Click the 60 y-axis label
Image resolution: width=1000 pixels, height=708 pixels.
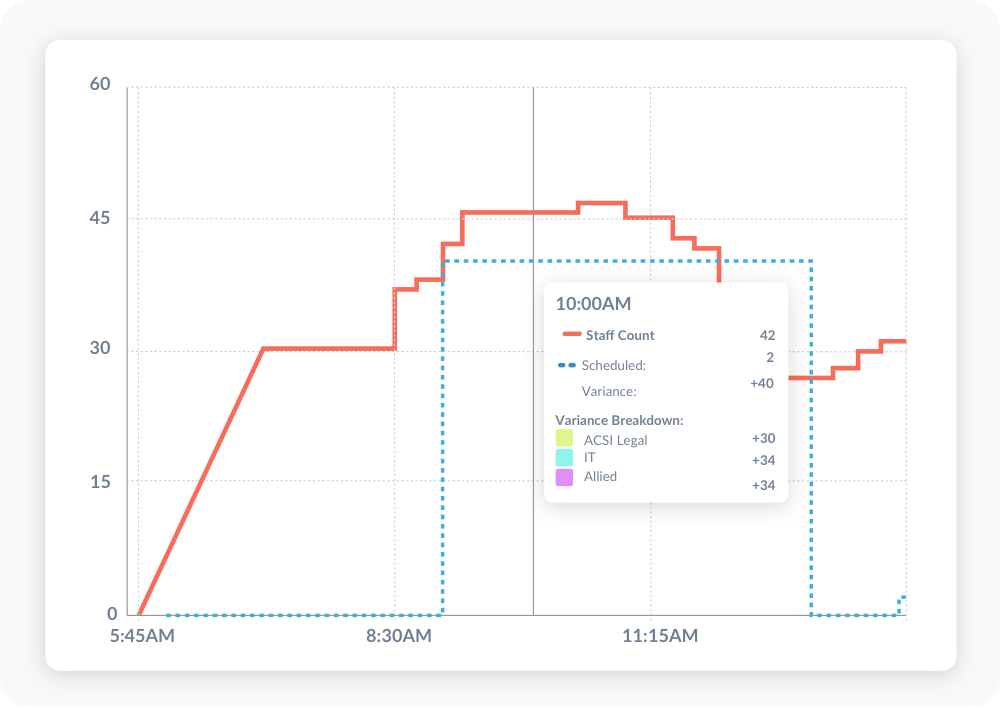coord(100,84)
